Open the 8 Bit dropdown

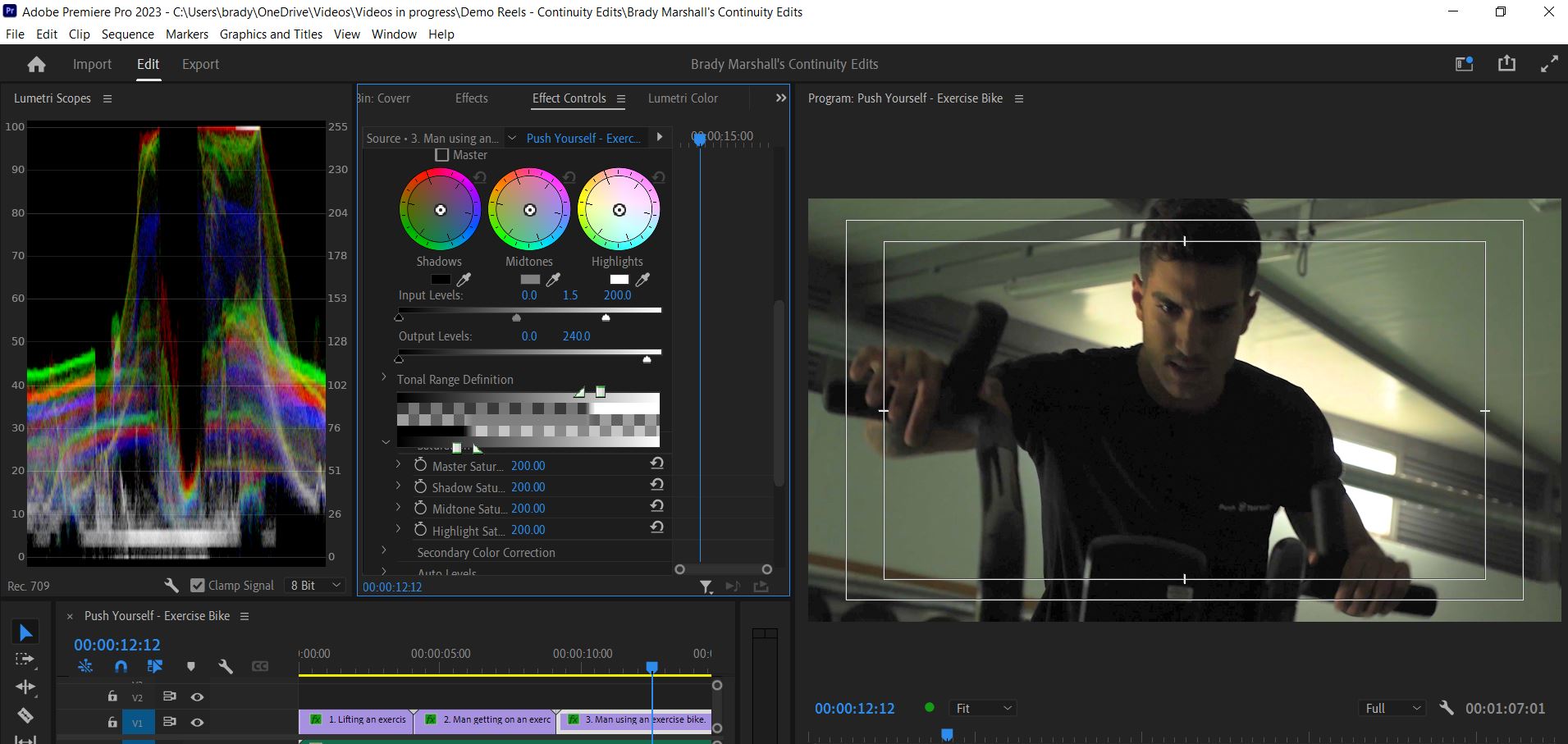[x=315, y=585]
